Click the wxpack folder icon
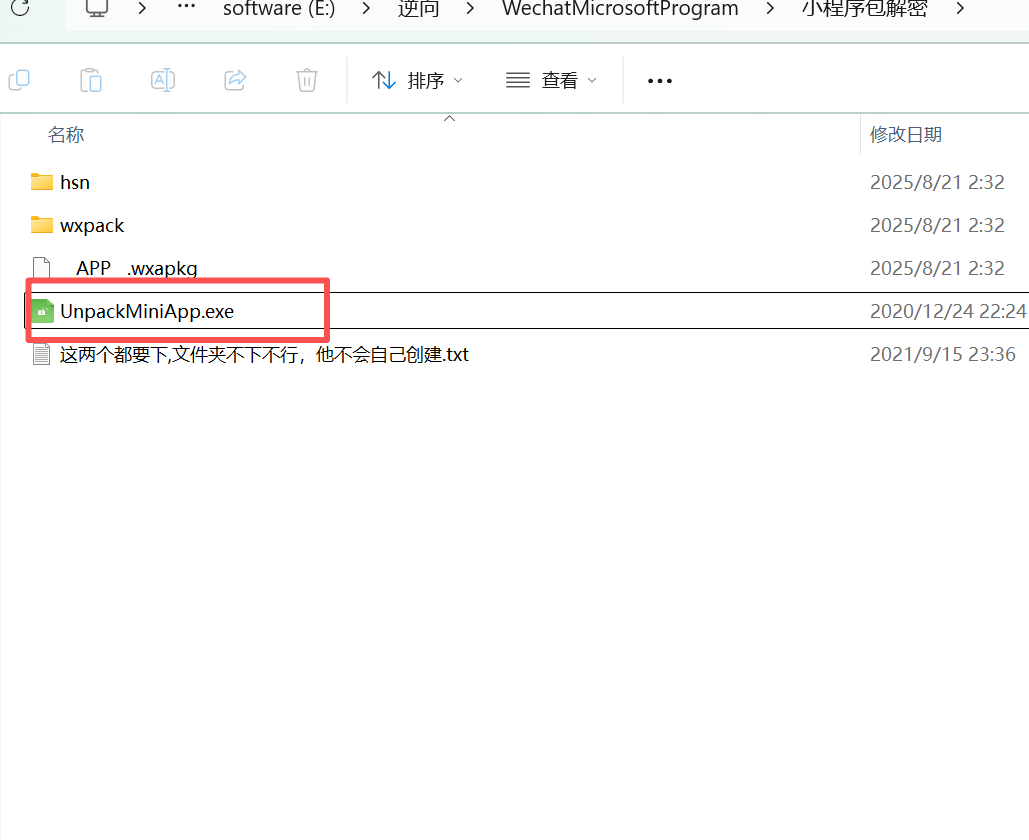Image resolution: width=1029 pixels, height=840 pixels. 42,225
